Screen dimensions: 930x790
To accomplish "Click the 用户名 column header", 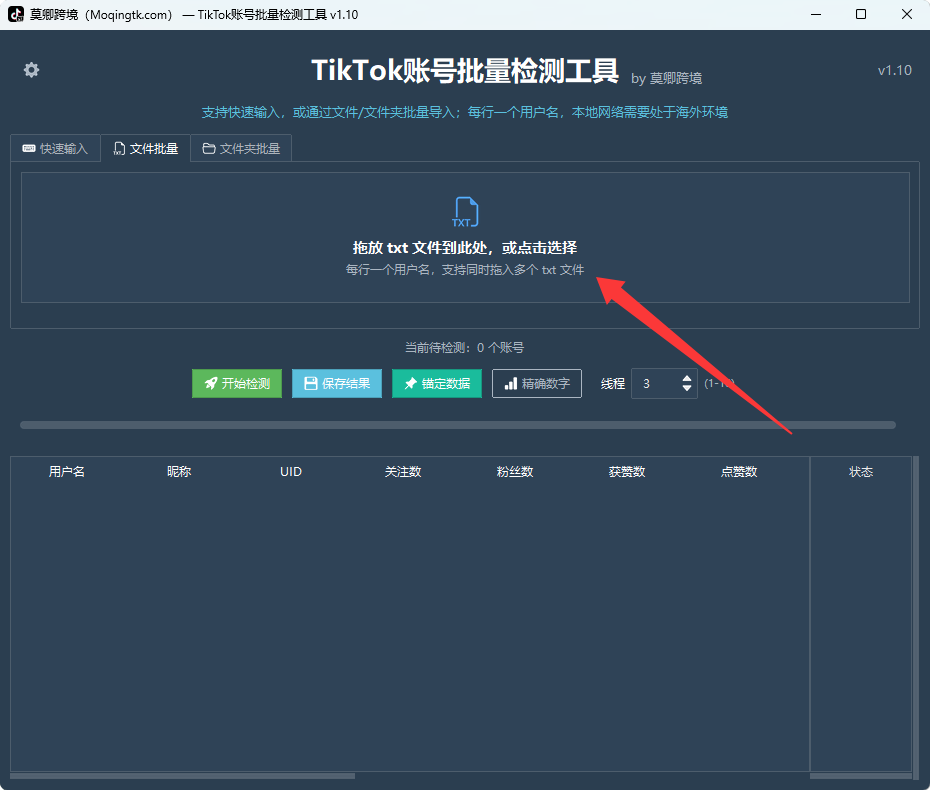I will click(67, 472).
